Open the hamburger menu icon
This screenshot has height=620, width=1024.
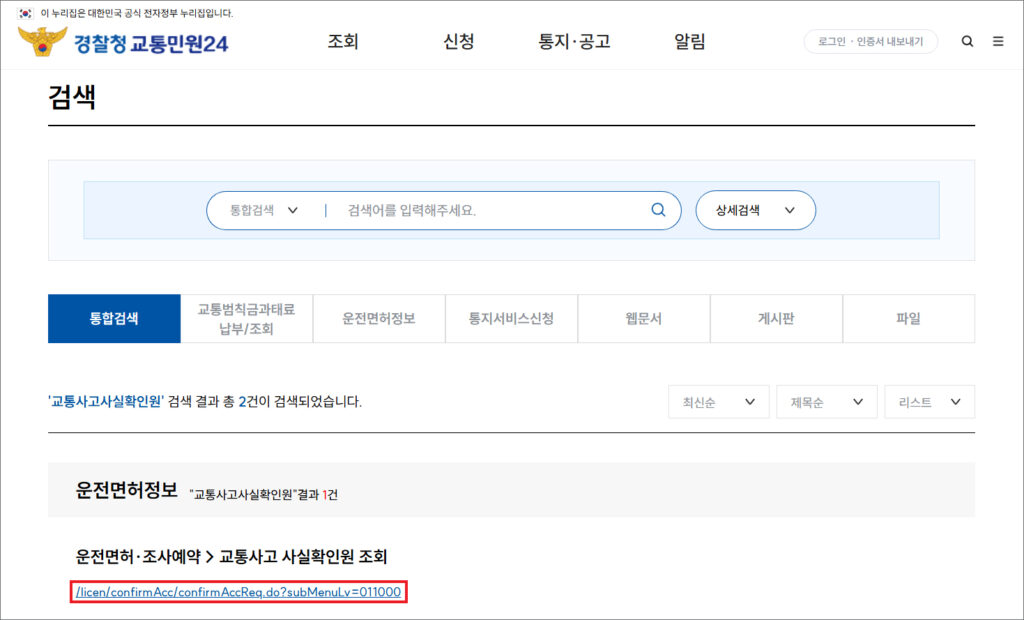point(998,42)
